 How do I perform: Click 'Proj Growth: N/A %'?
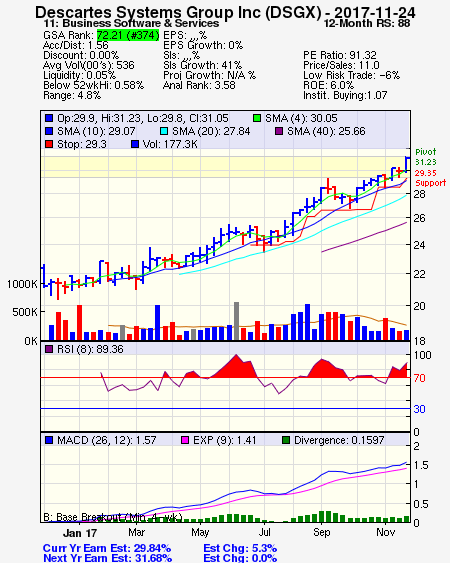click(x=209, y=75)
